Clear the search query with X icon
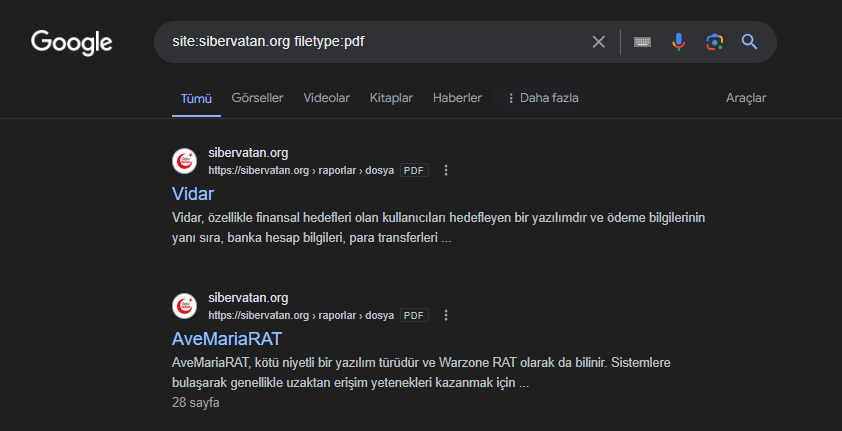Image resolution: width=842 pixels, height=431 pixels. (x=599, y=42)
